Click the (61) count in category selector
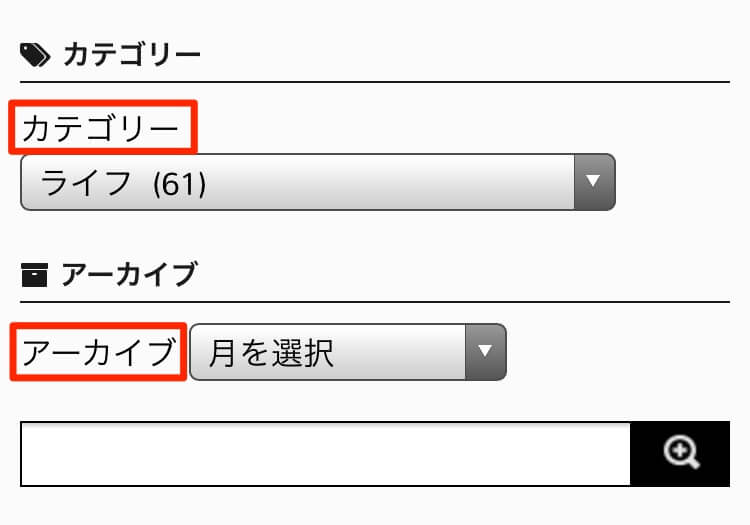Image resolution: width=750 pixels, height=525 pixels. click(180, 184)
